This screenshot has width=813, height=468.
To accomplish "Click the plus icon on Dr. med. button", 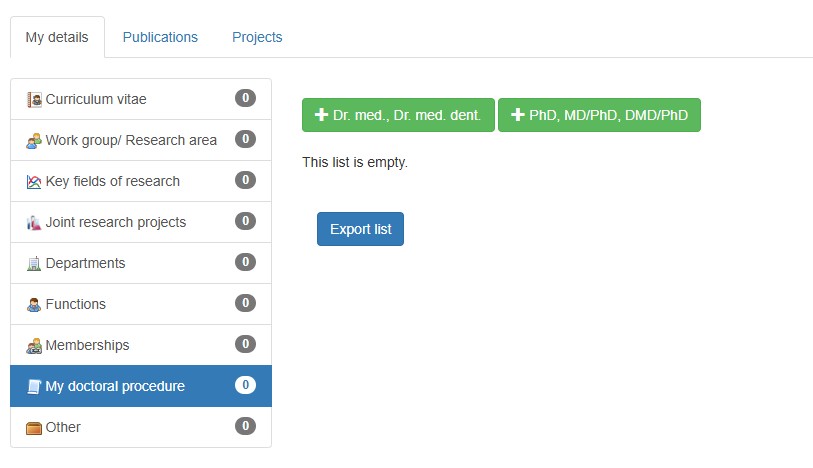I will (321, 115).
